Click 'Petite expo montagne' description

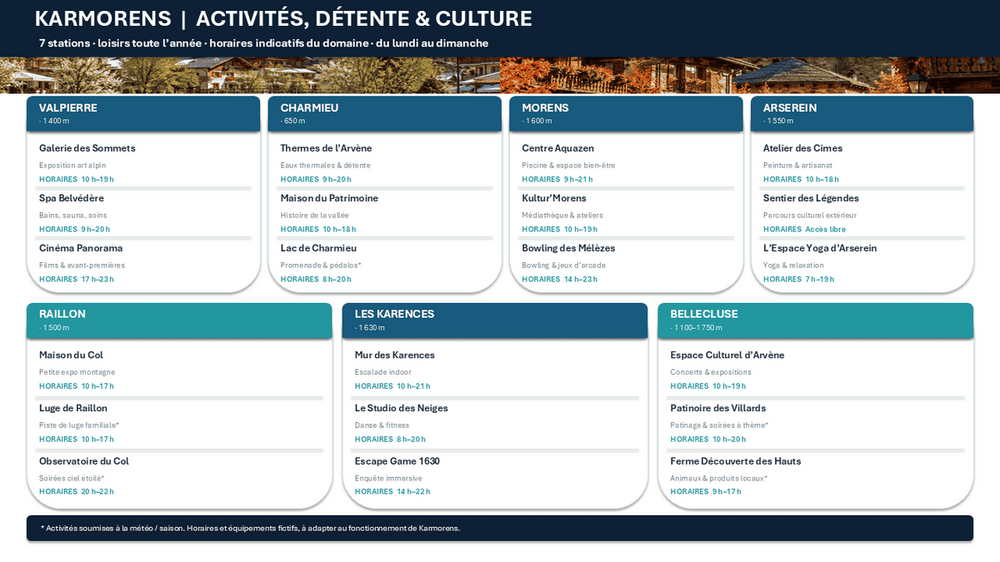click(77, 372)
